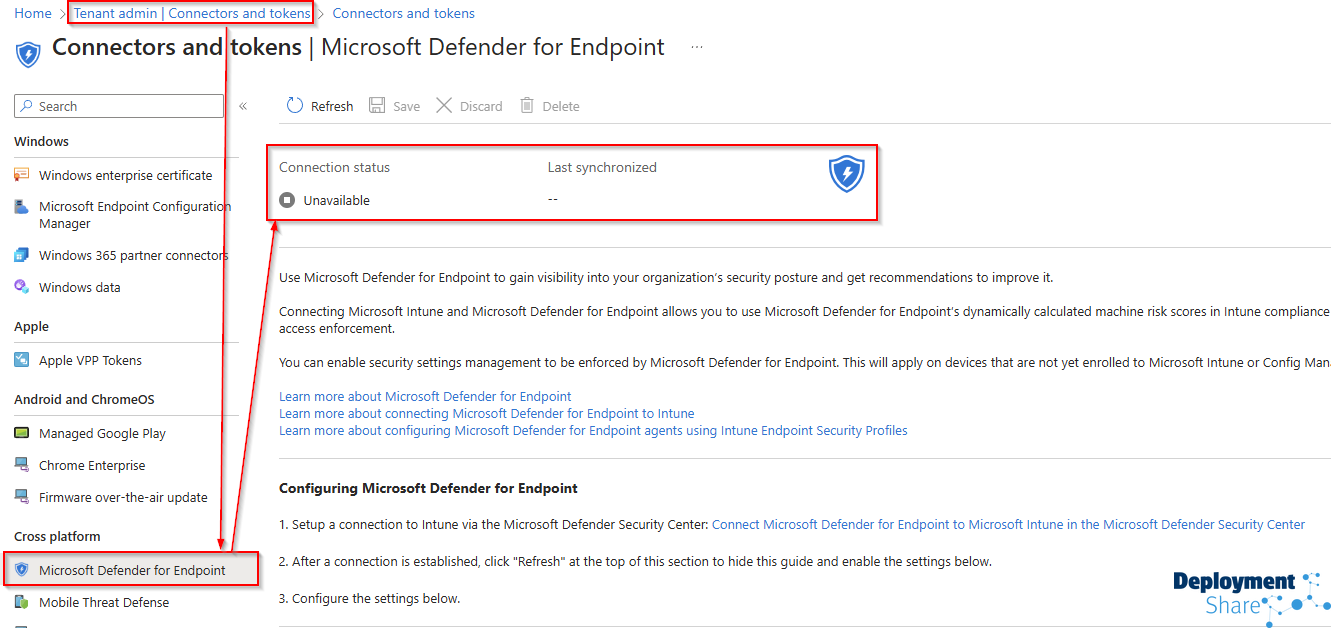
Task: Click Connect Microsoft Defender for Endpoint link
Action: pyautogui.click(x=1008, y=524)
